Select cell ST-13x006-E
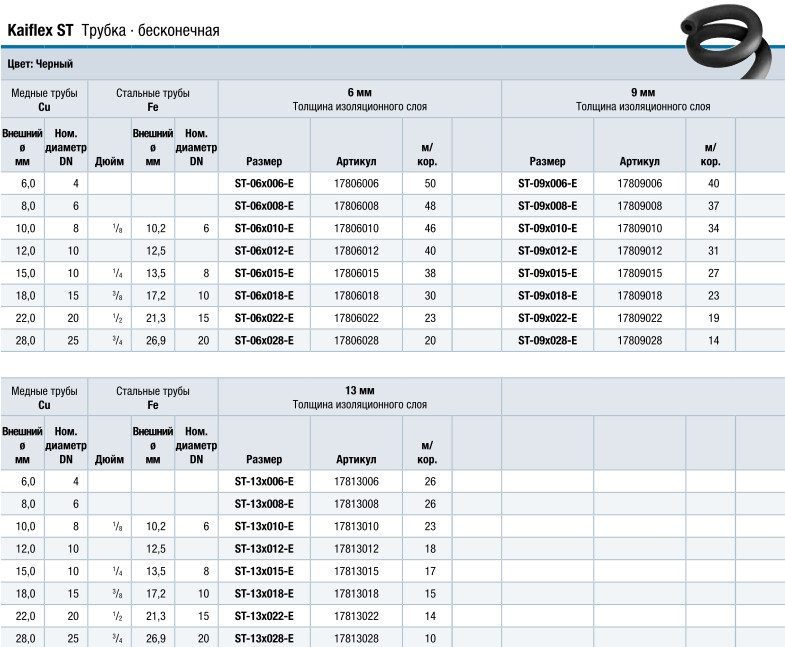 (x=264, y=482)
